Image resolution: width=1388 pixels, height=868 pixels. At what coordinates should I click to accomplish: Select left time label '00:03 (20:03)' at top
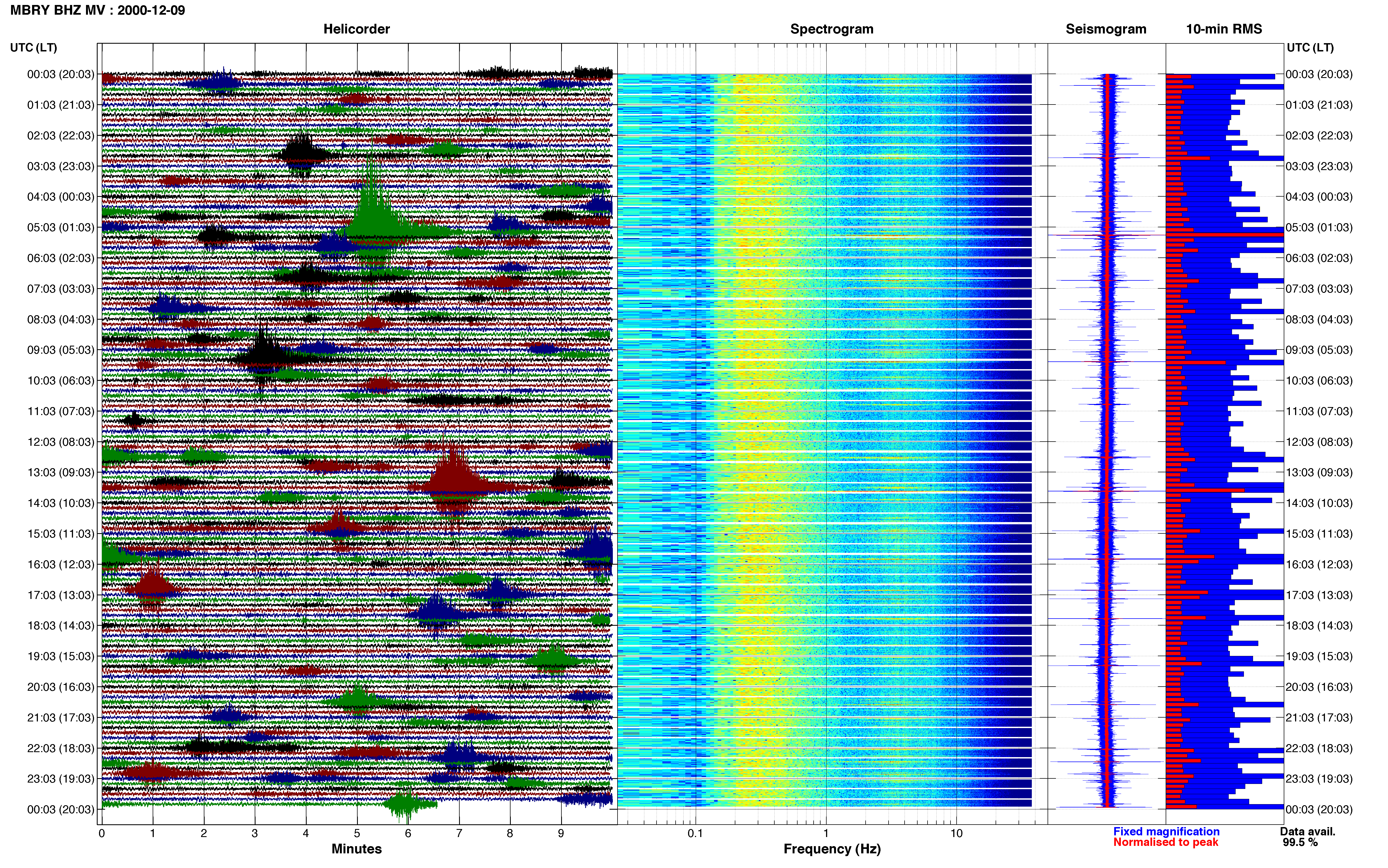click(60, 75)
